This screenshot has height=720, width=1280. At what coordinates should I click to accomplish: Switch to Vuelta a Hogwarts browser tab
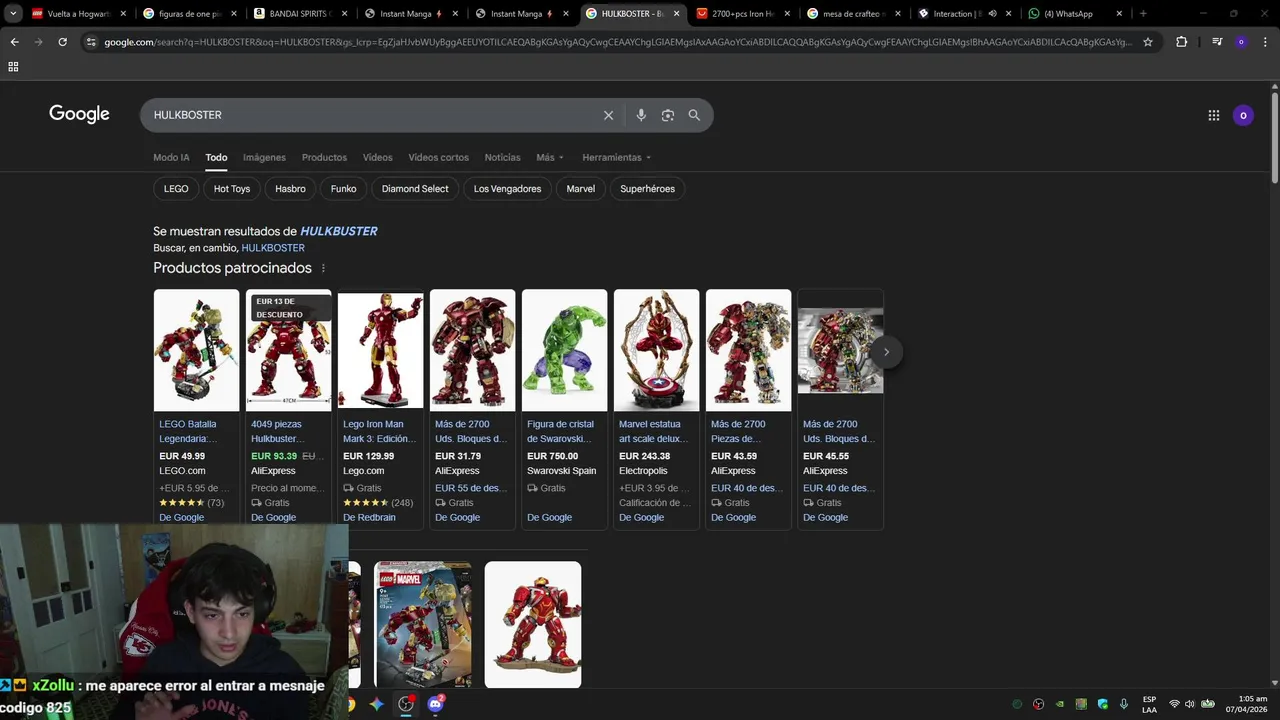coord(78,14)
